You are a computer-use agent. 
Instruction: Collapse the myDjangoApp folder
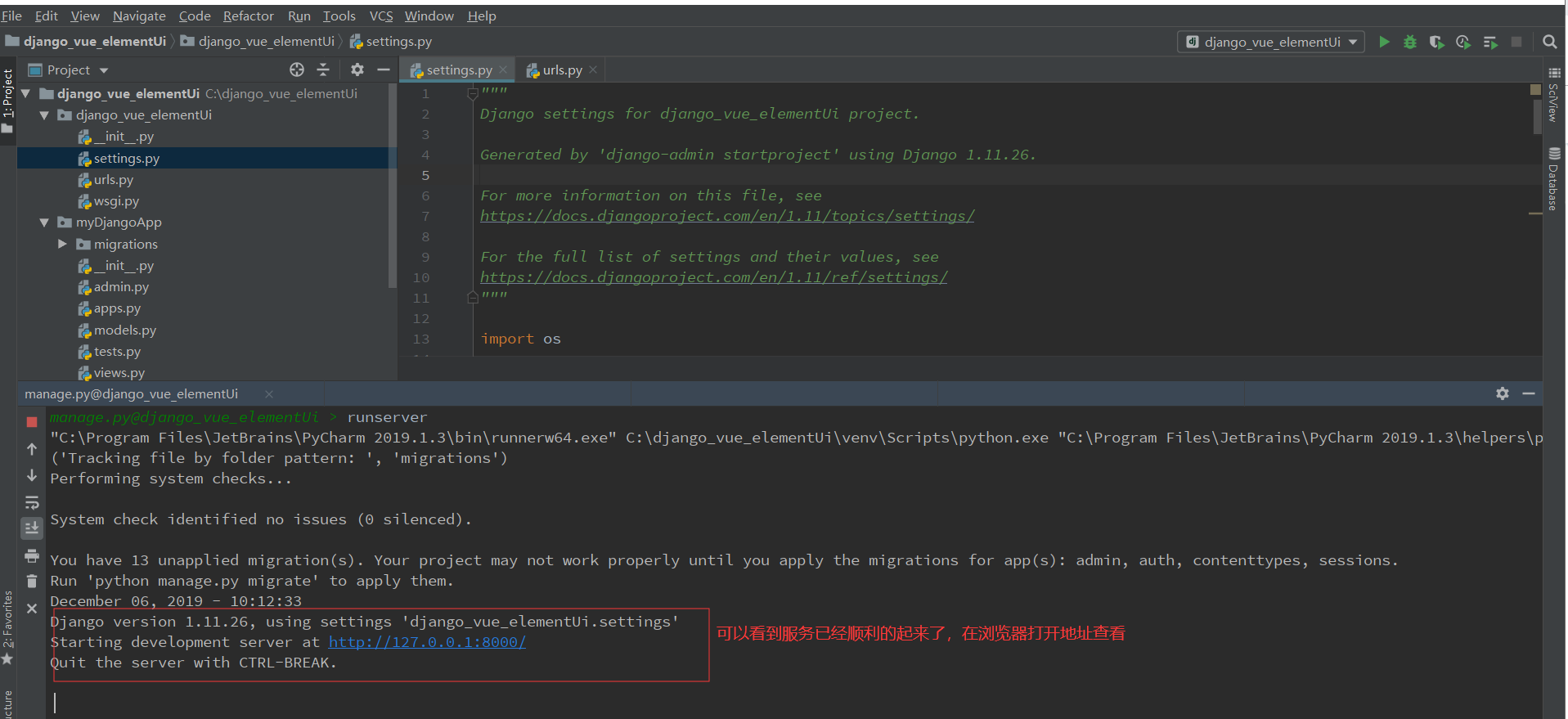click(x=44, y=222)
